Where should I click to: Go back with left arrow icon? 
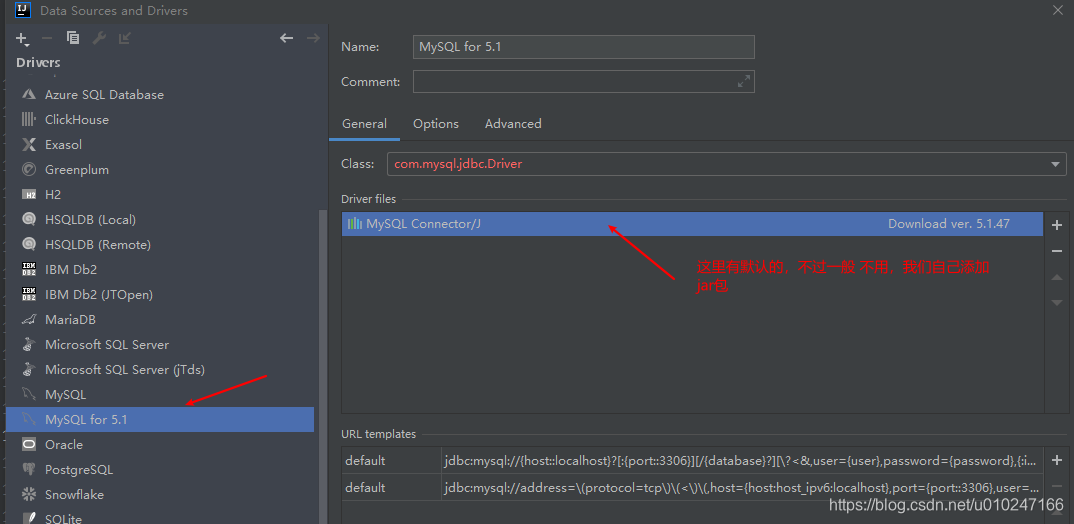click(x=287, y=38)
